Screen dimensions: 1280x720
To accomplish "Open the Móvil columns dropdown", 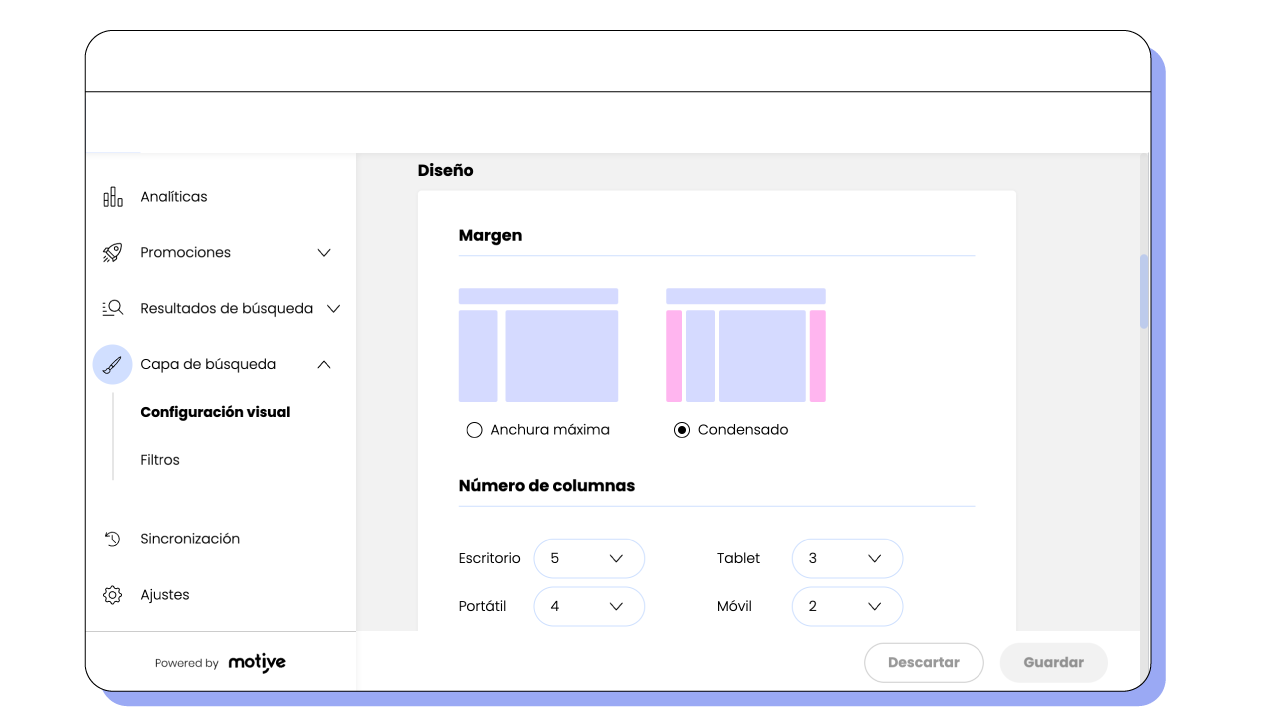I will [847, 606].
